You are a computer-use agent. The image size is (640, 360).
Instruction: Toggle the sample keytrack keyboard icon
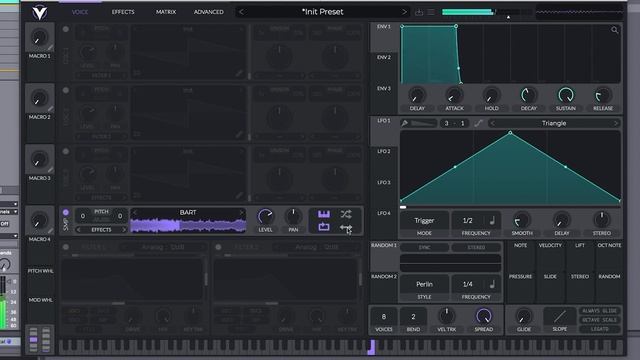pos(324,214)
